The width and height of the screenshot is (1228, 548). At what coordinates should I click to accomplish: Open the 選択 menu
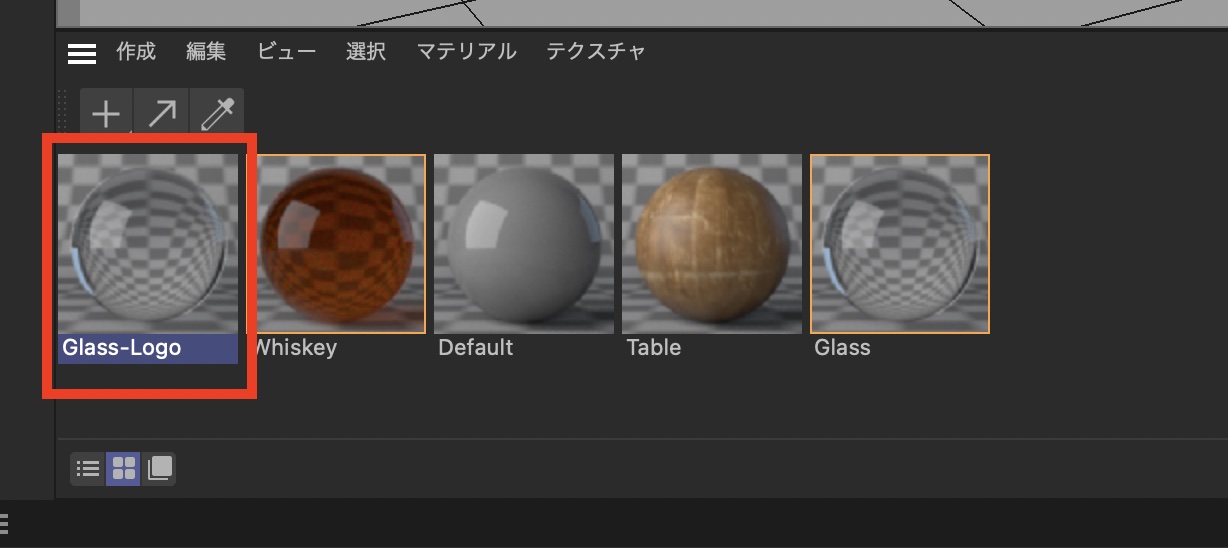[x=366, y=52]
